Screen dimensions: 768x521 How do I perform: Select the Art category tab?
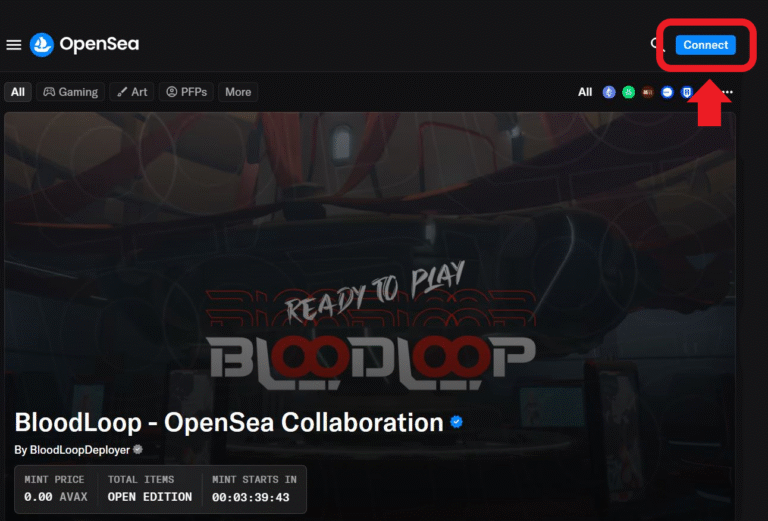[132, 92]
